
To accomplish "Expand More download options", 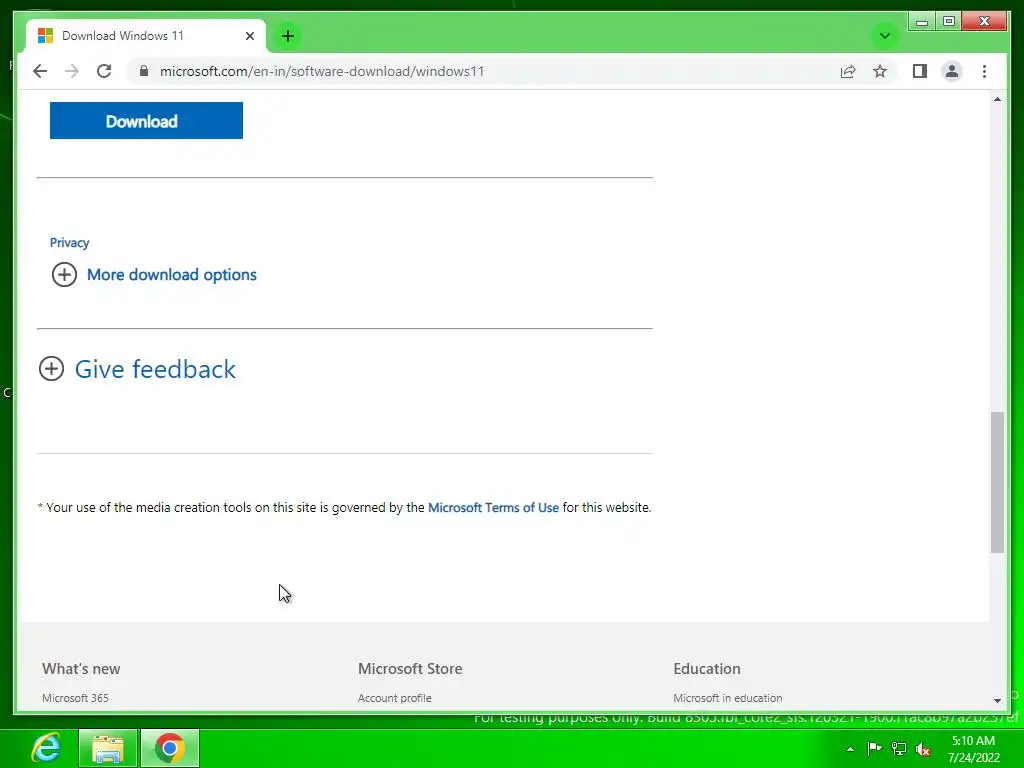I will (154, 274).
